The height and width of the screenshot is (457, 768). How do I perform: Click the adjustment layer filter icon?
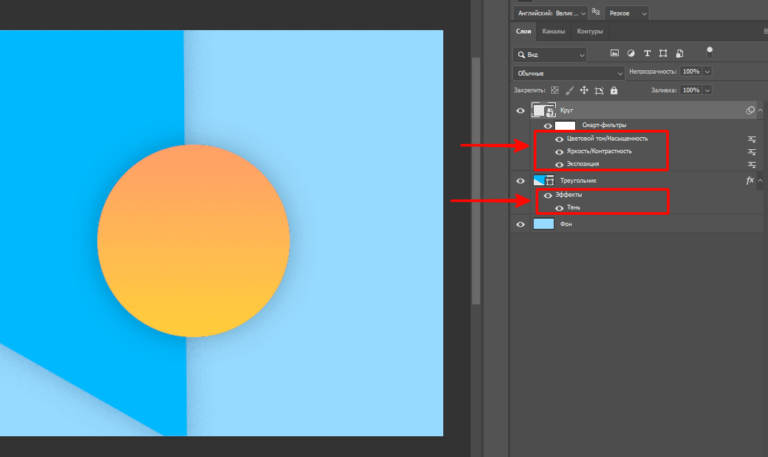click(631, 53)
